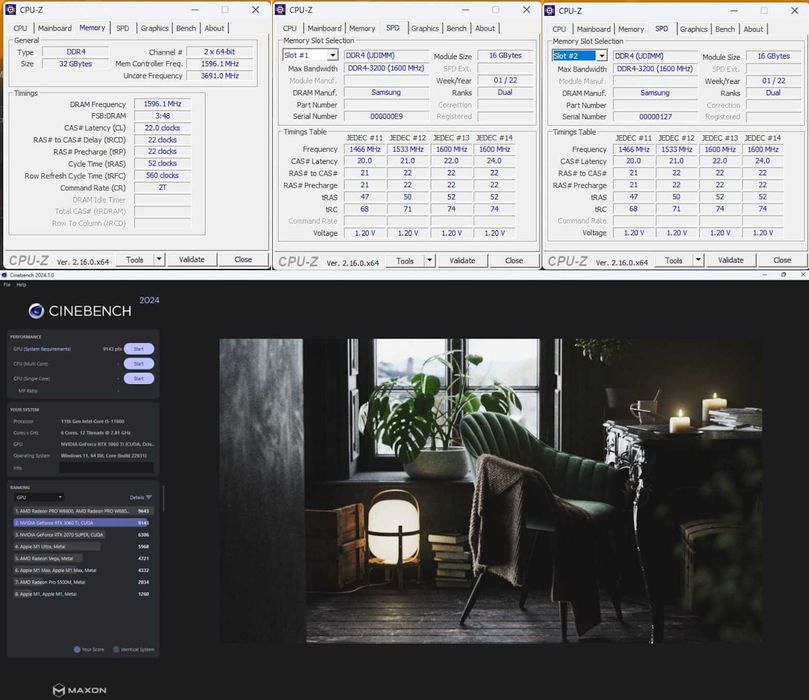Expand the Tools arrow in the Memory CPU-Z window
The height and width of the screenshot is (700, 809).
pyautogui.click(x=159, y=259)
